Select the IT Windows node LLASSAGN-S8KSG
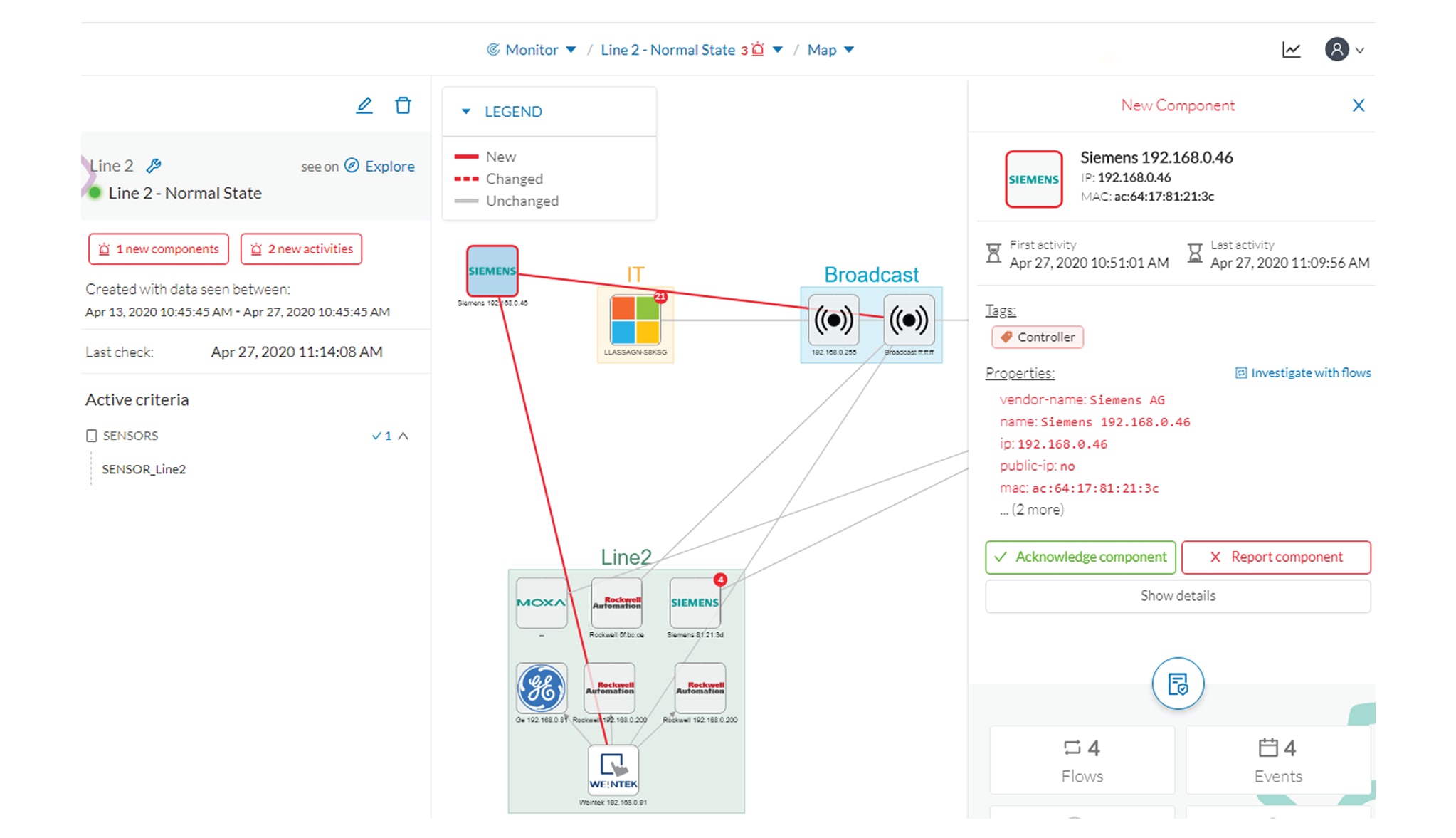This screenshot has width=1456, height=838. point(635,320)
